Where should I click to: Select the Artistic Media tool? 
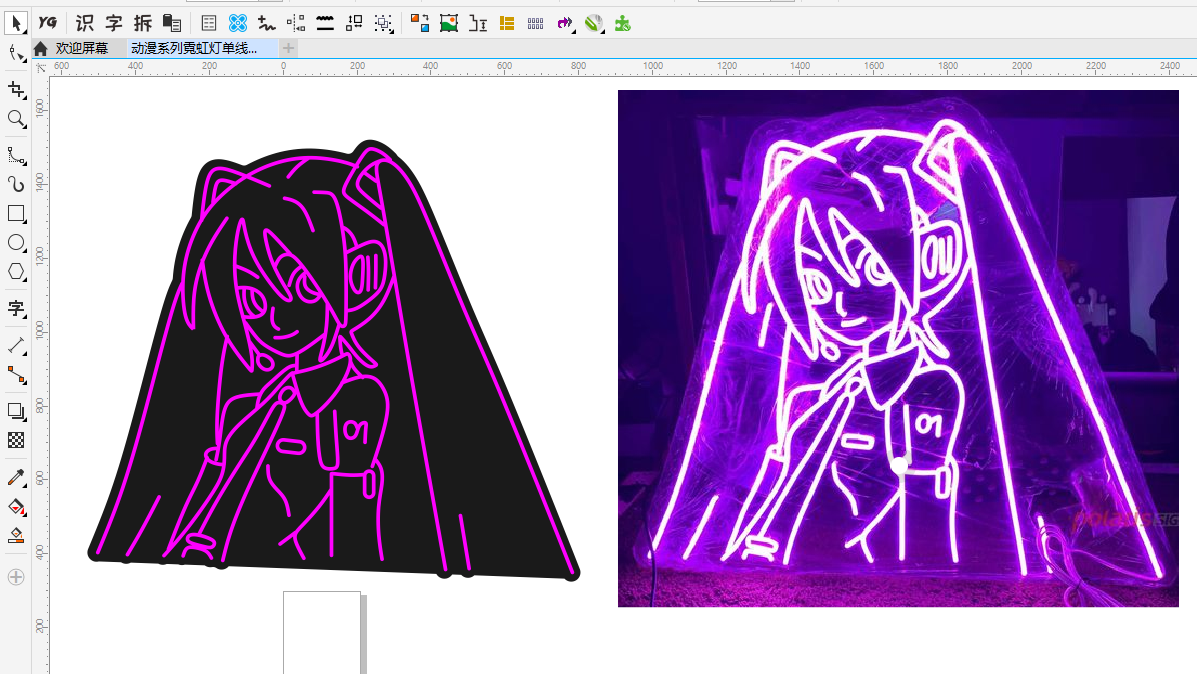(x=16, y=184)
